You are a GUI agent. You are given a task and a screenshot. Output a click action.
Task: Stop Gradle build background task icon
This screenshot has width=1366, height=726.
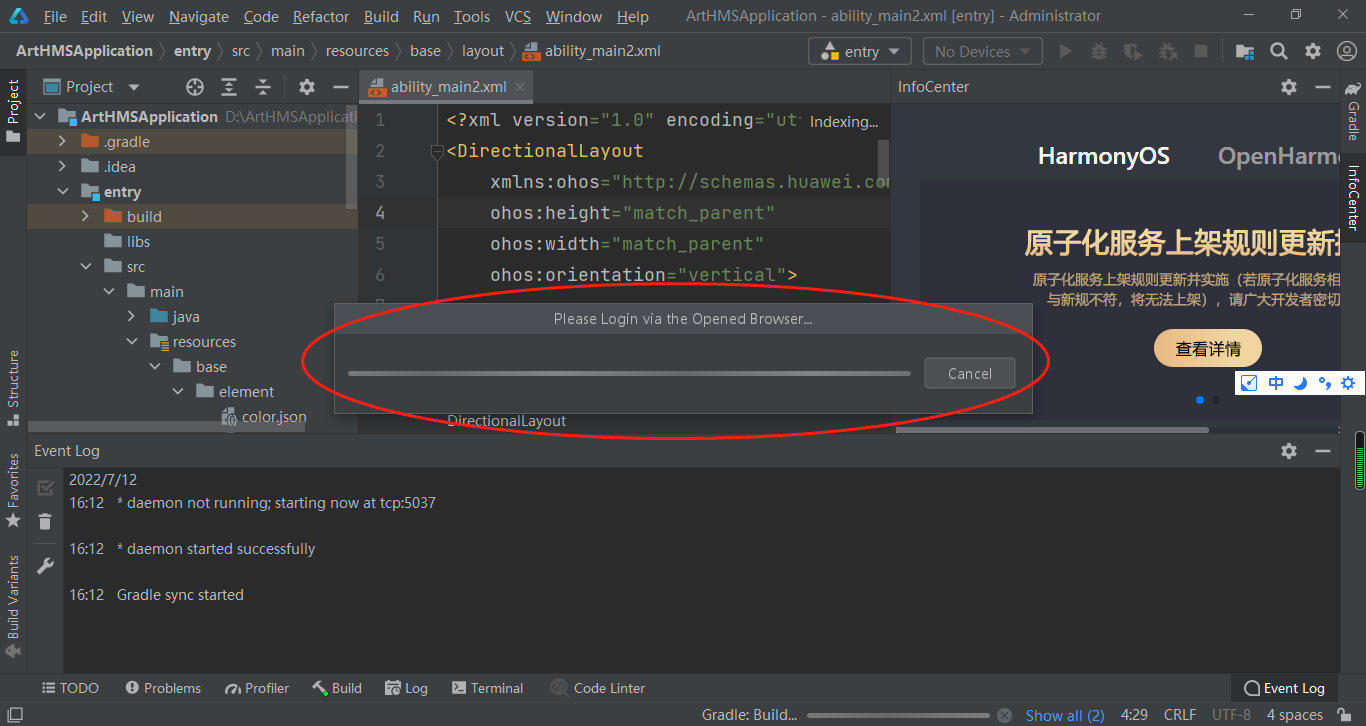coord(1006,715)
